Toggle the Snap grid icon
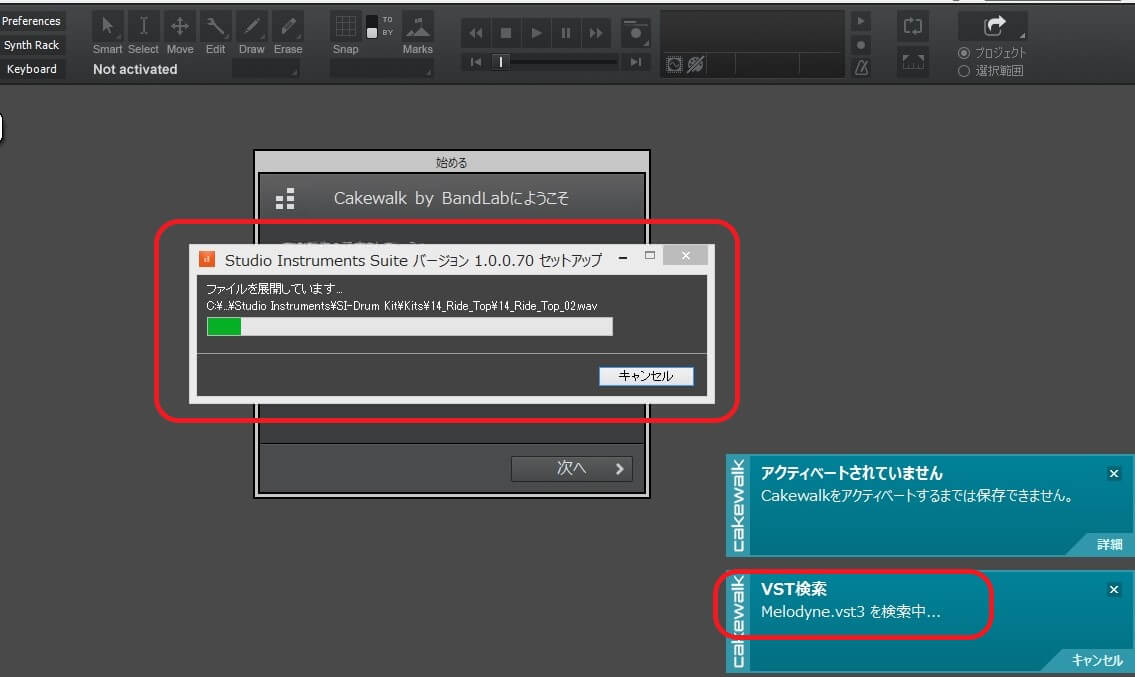The width and height of the screenshot is (1135, 677). [345, 27]
